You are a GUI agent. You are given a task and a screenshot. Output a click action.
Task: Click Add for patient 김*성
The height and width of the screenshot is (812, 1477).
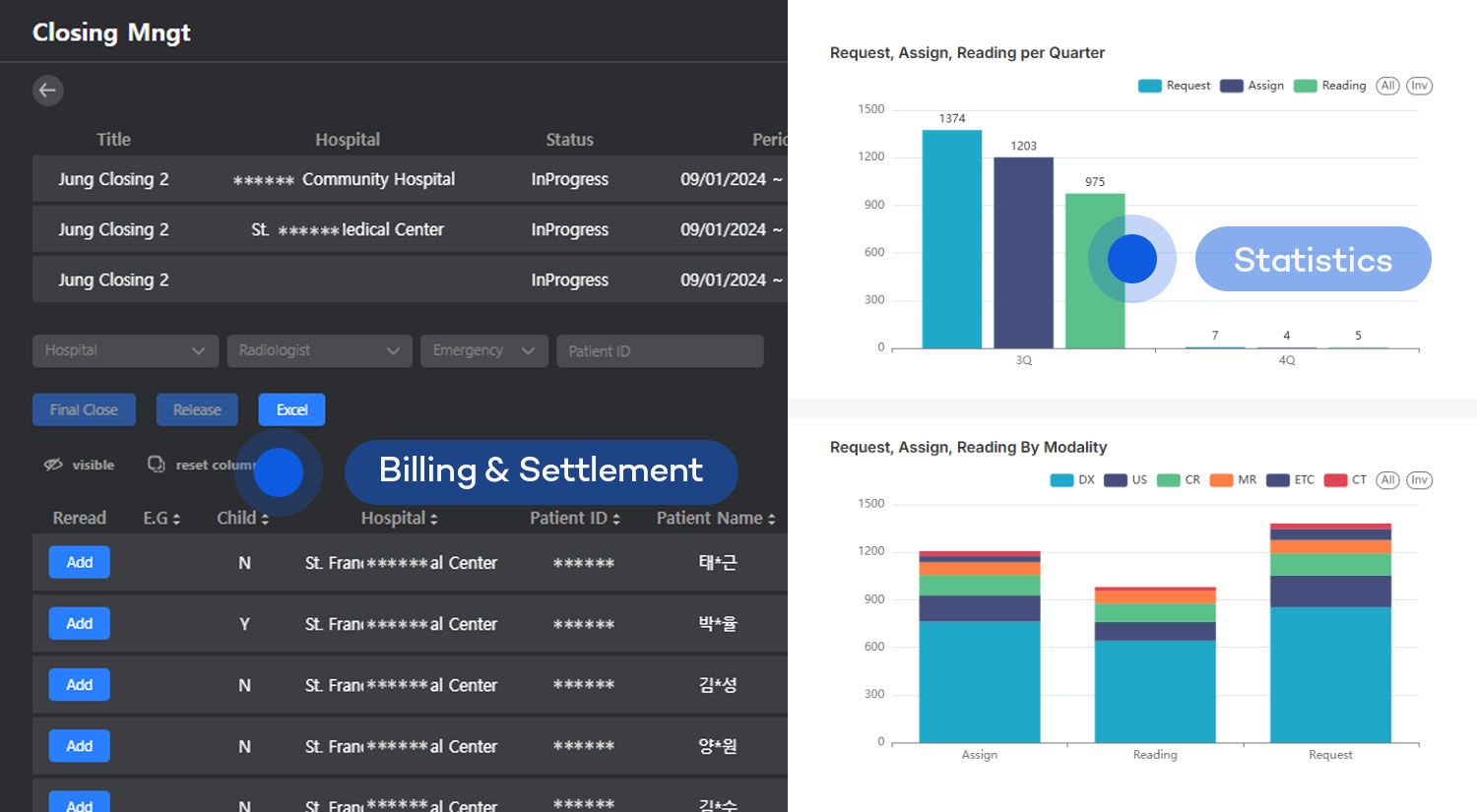click(80, 684)
